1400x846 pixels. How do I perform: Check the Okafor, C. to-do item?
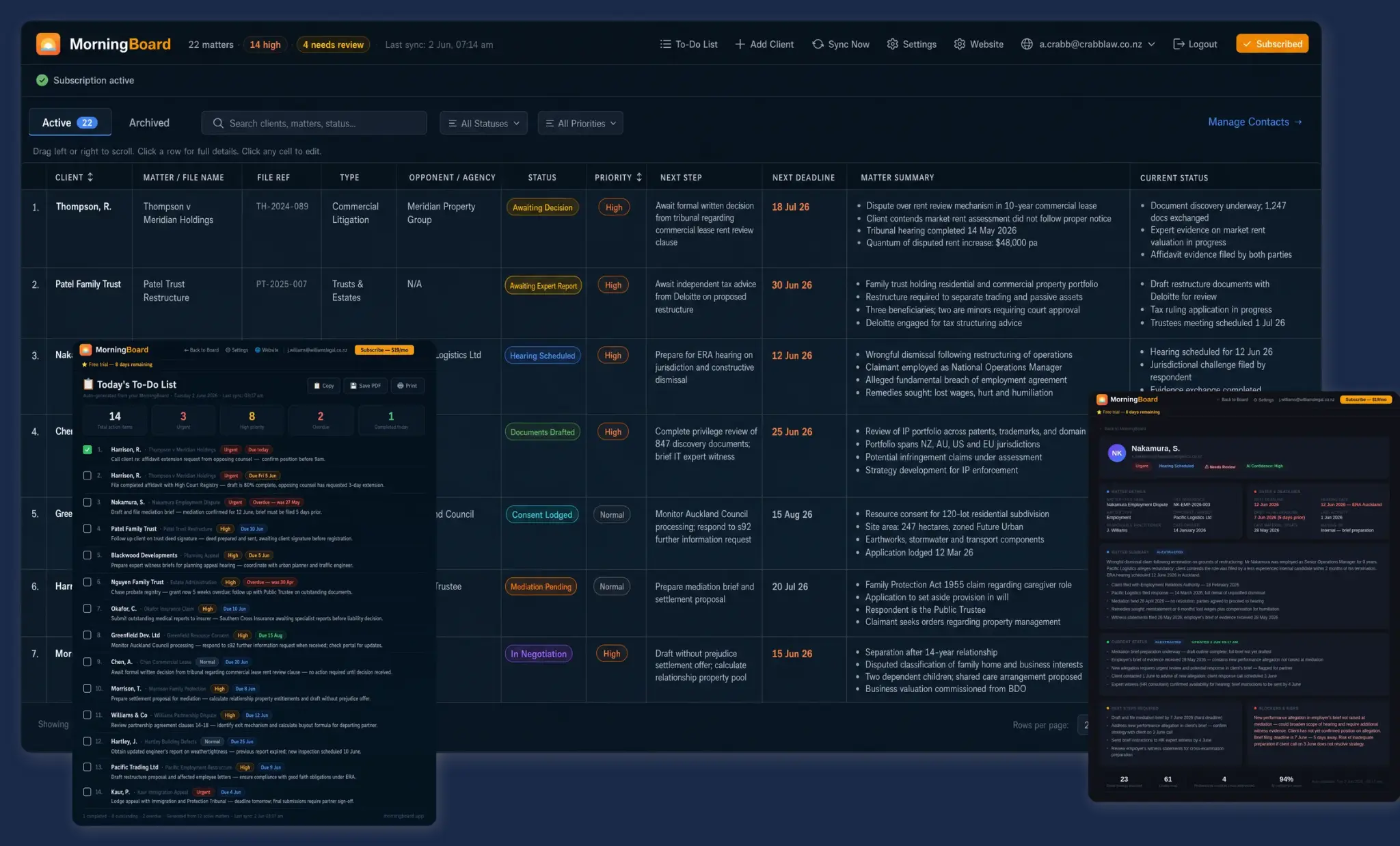pos(87,608)
